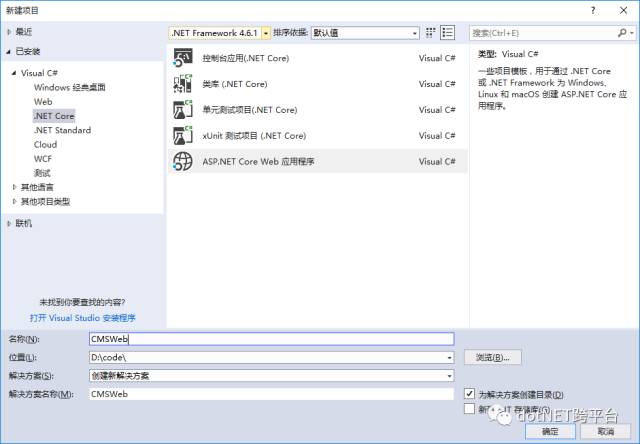Switch to small icons view
This screenshot has height=444, width=640.
pos(430,33)
